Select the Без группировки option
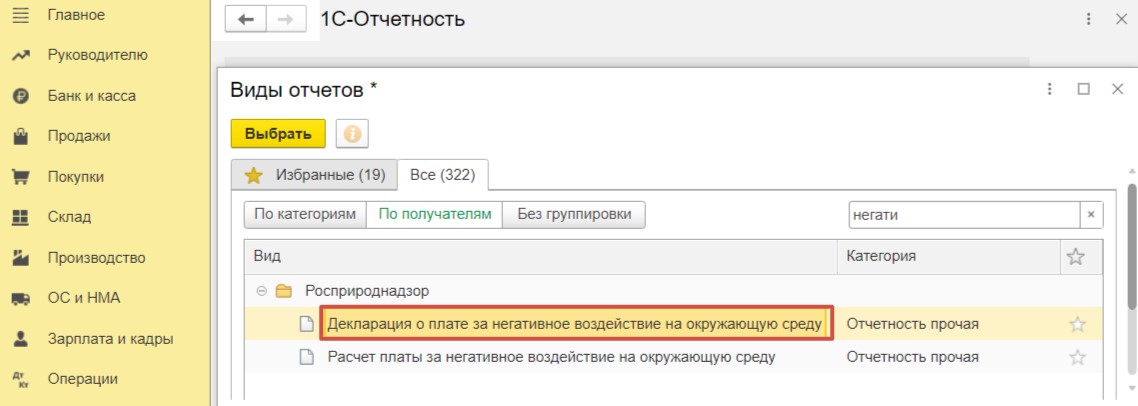1138x406 pixels. (x=574, y=215)
